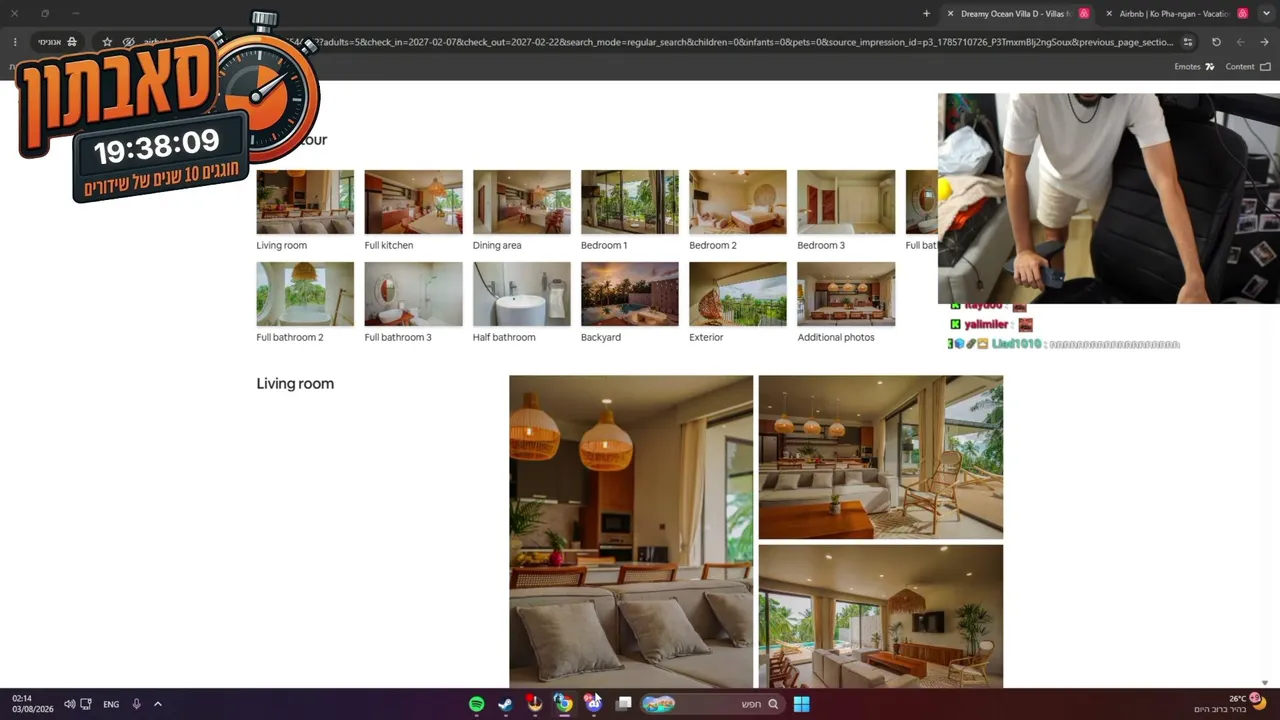Open the large living room sofa photo
The height and width of the screenshot is (720, 1280).
click(x=631, y=532)
